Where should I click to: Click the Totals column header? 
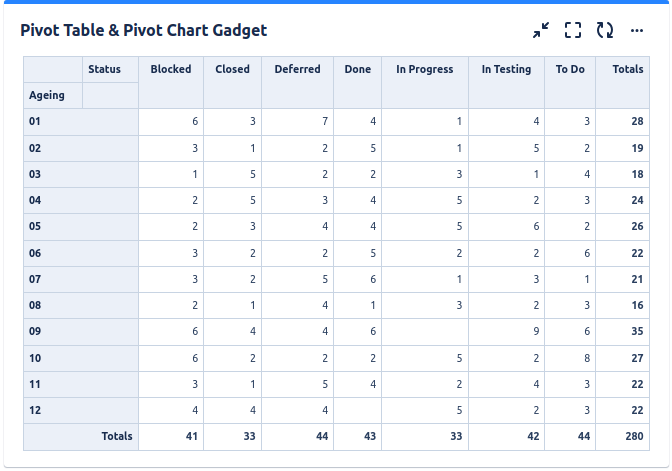pyautogui.click(x=627, y=69)
